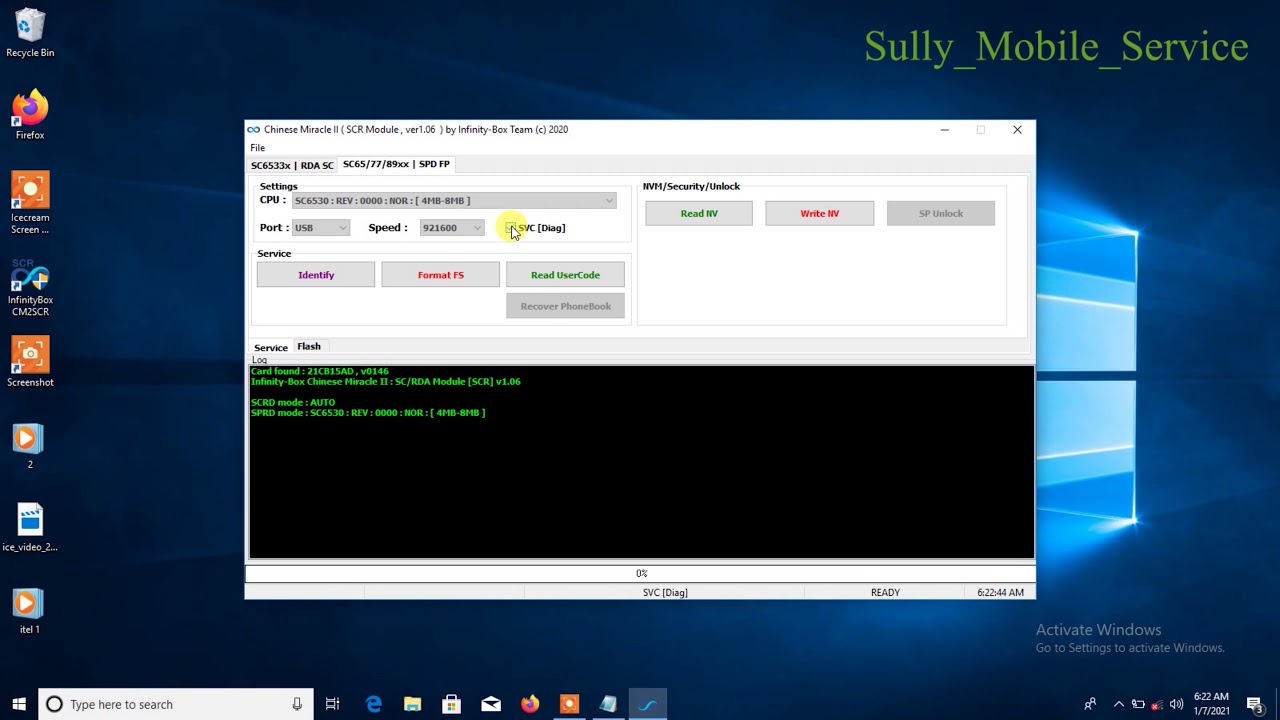Select the itel 1 video file on desktop
This screenshot has width=1280, height=720.
(30, 611)
